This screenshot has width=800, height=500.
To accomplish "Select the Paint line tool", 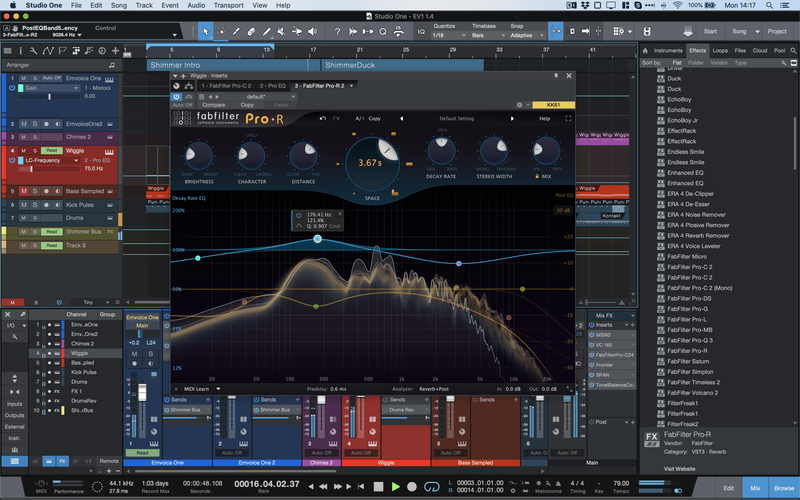I will tap(266, 32).
